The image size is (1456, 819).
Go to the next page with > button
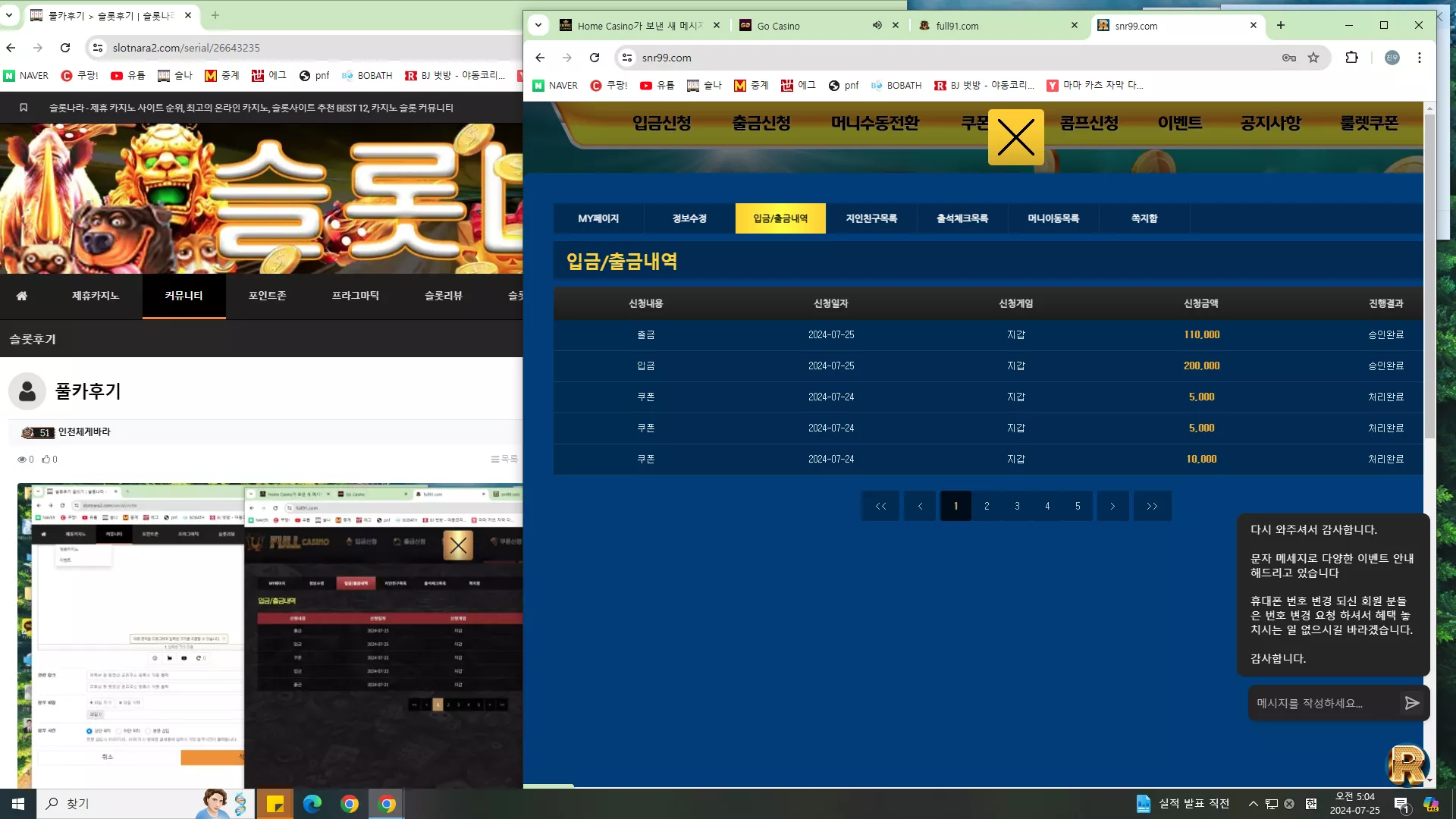click(x=1112, y=506)
